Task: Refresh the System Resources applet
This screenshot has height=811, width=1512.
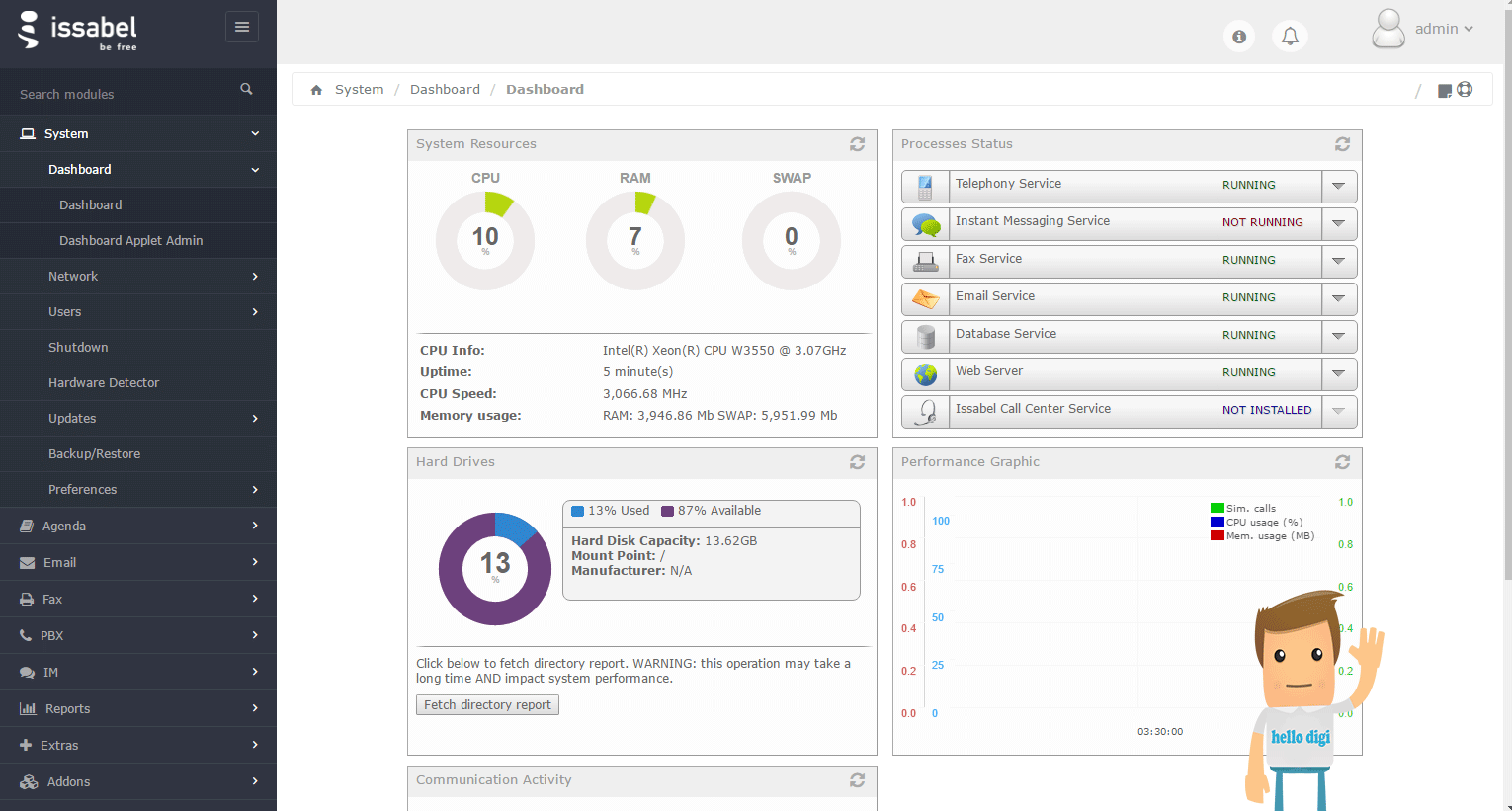Action: [857, 144]
